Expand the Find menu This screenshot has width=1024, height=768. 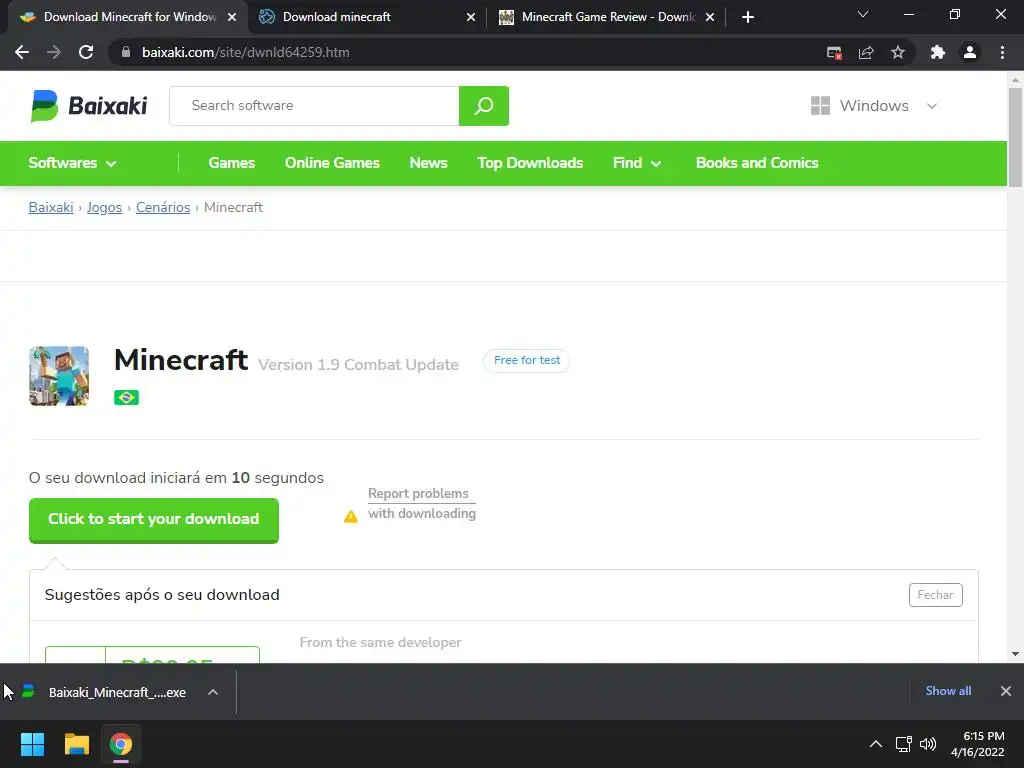(637, 163)
